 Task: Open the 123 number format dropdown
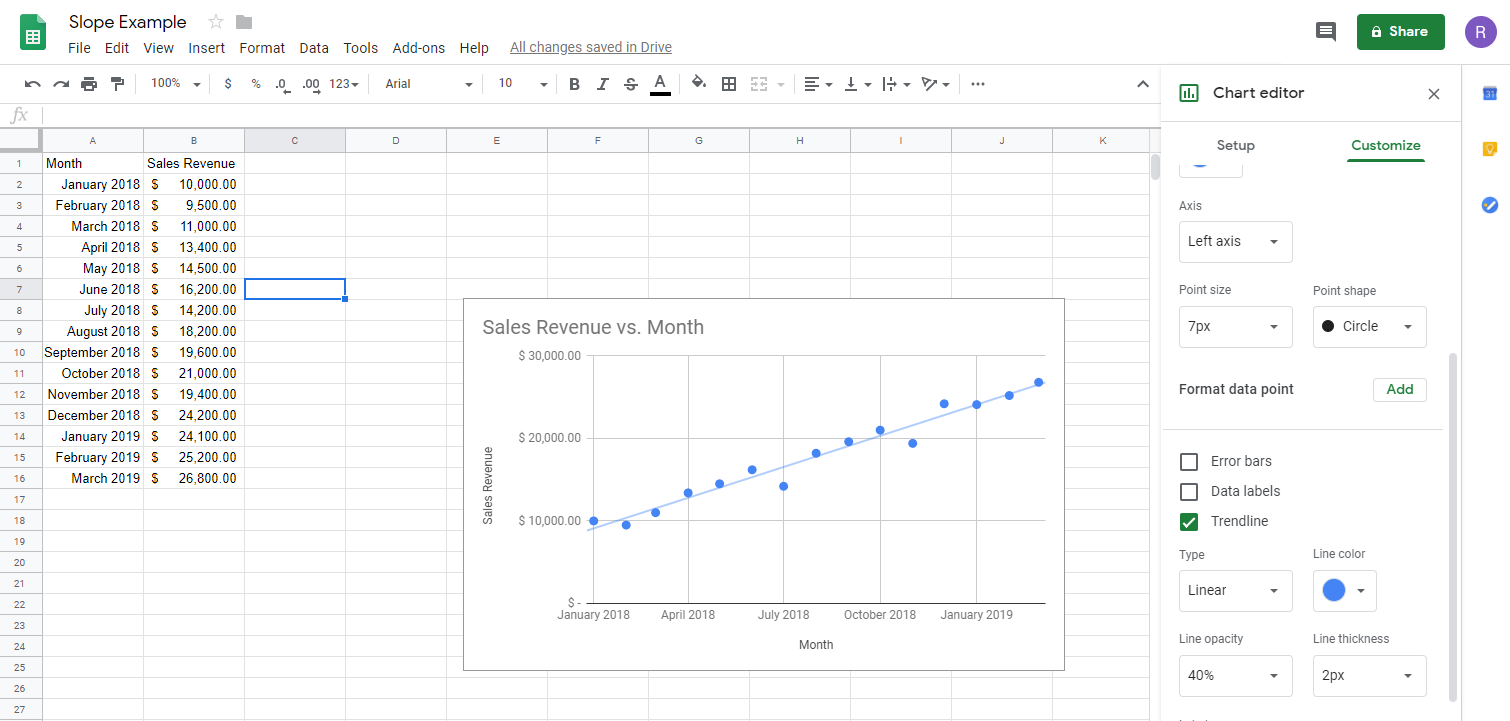point(343,84)
